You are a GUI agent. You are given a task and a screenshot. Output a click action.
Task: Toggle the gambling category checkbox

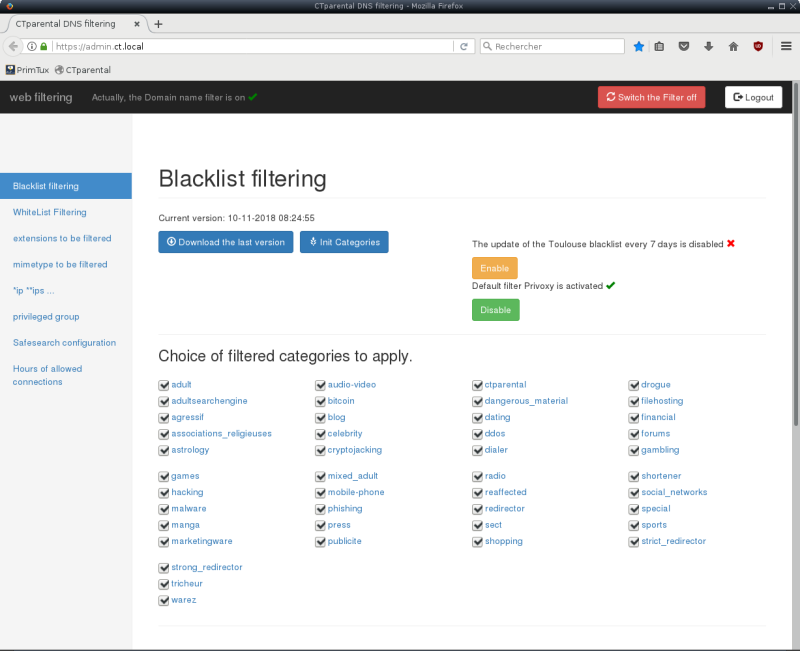coord(634,450)
